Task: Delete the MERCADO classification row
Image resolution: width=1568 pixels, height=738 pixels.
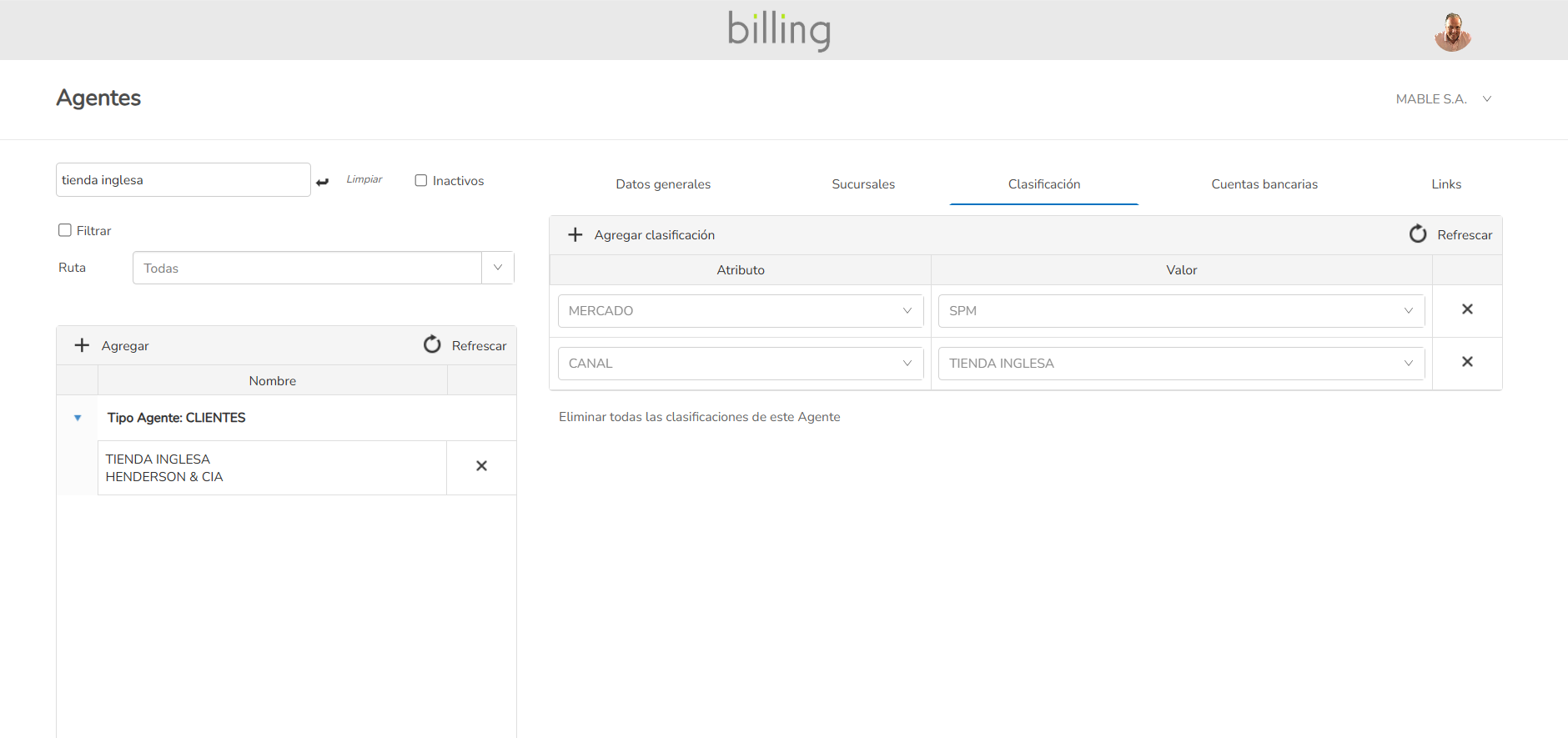Action: pyautogui.click(x=1467, y=309)
